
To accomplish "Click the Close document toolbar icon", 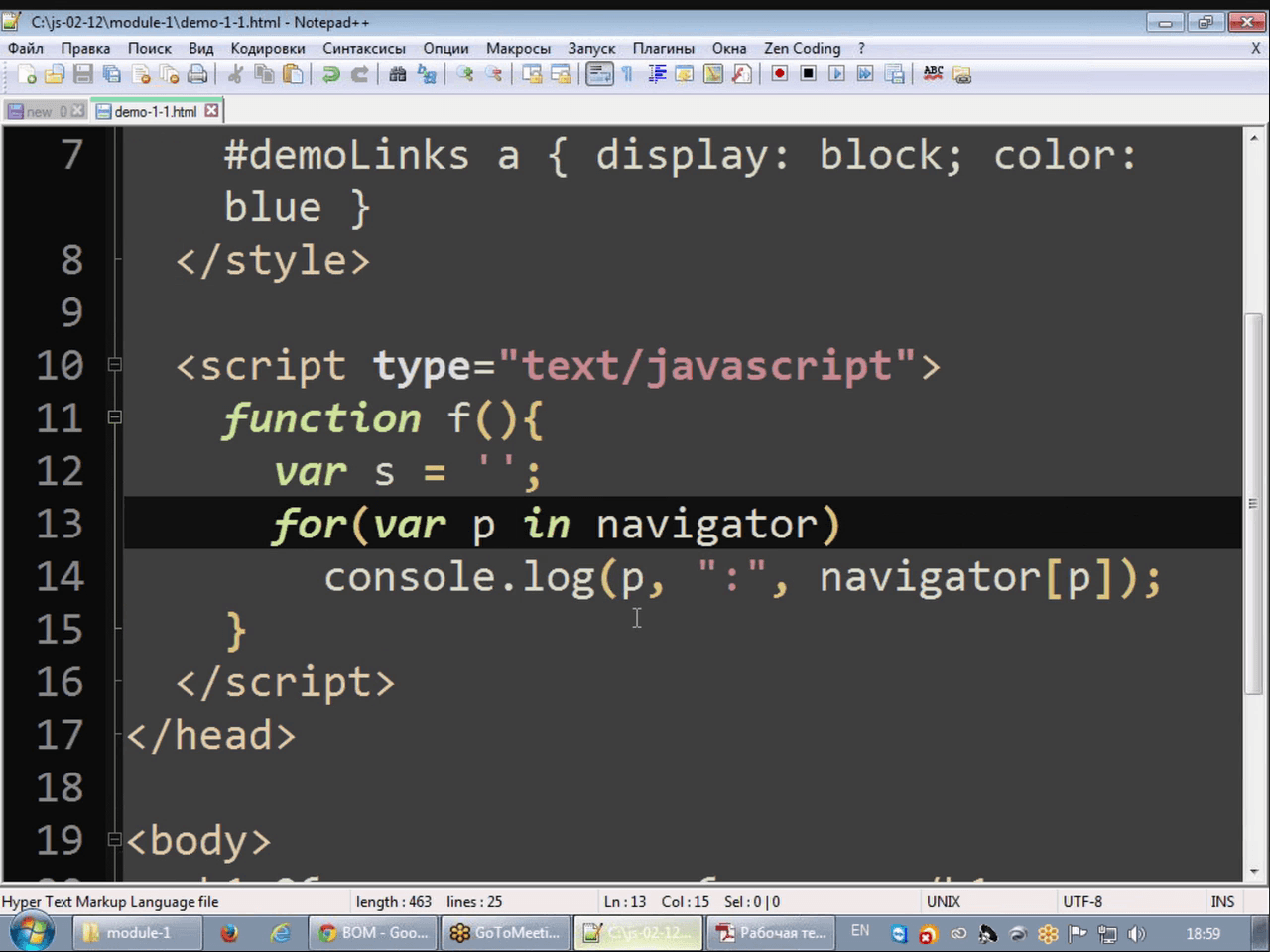I will click(141, 74).
